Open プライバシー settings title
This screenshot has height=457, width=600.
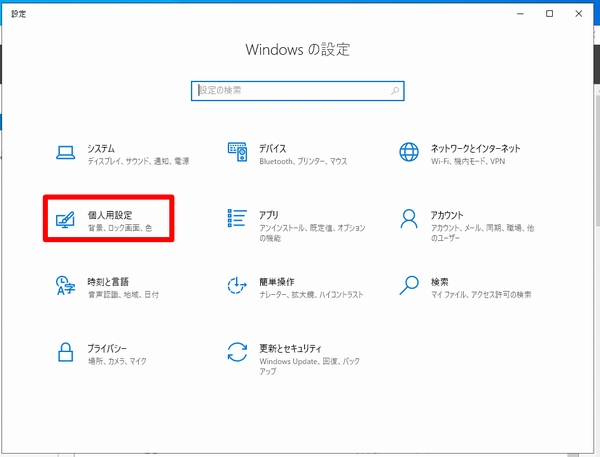107,348
